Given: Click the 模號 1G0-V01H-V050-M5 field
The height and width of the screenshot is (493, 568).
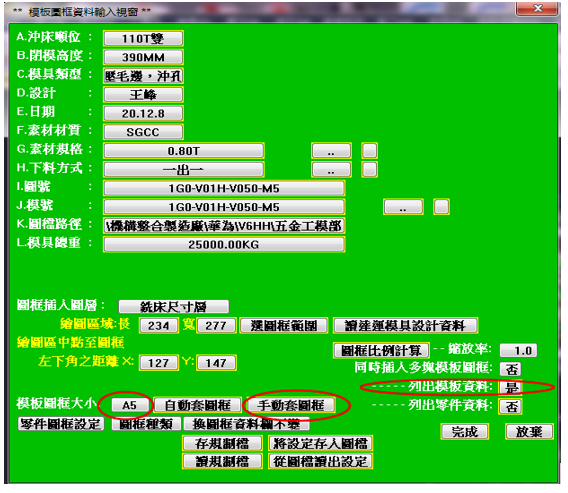Looking at the screenshot, I should point(224,207).
